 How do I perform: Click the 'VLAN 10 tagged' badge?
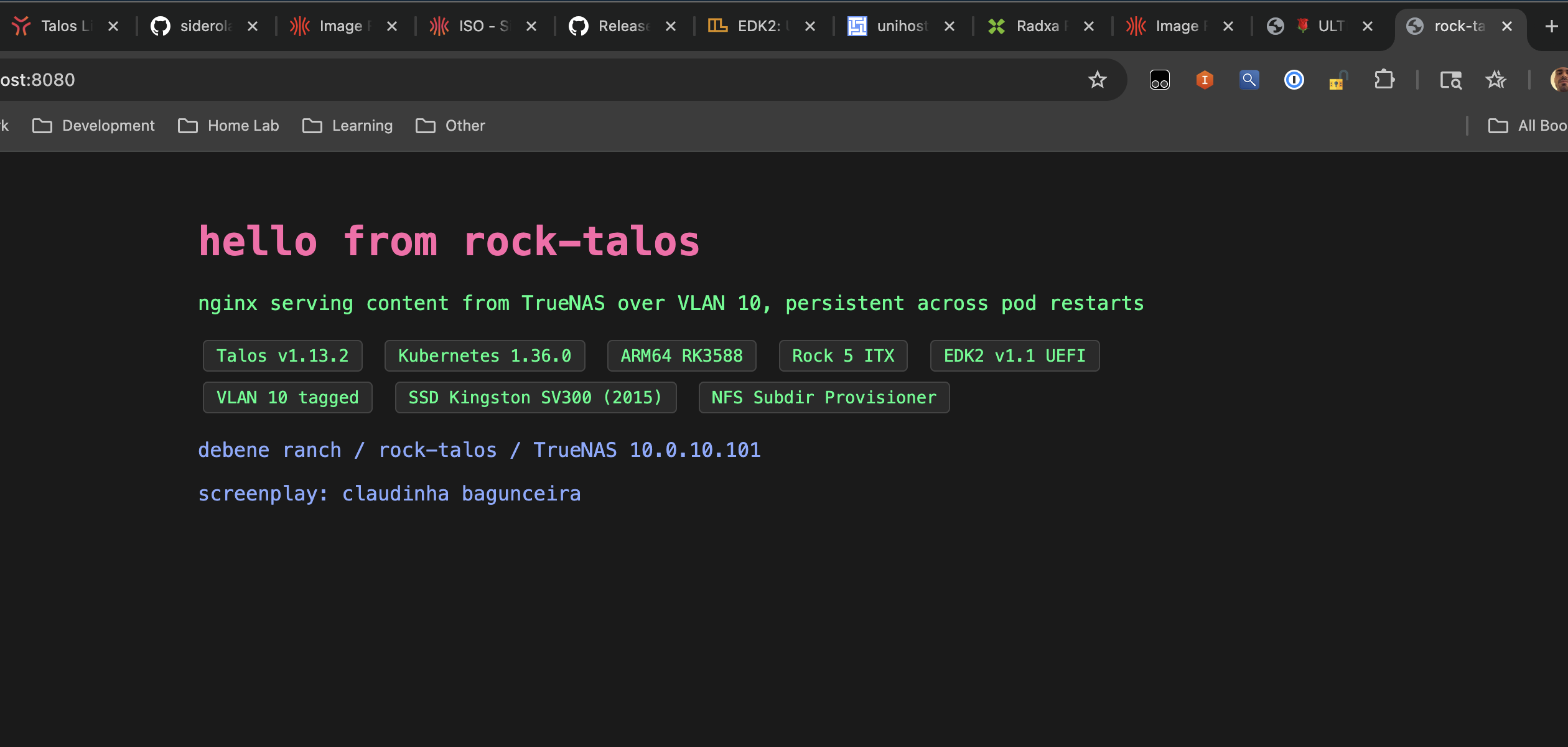[x=287, y=397]
